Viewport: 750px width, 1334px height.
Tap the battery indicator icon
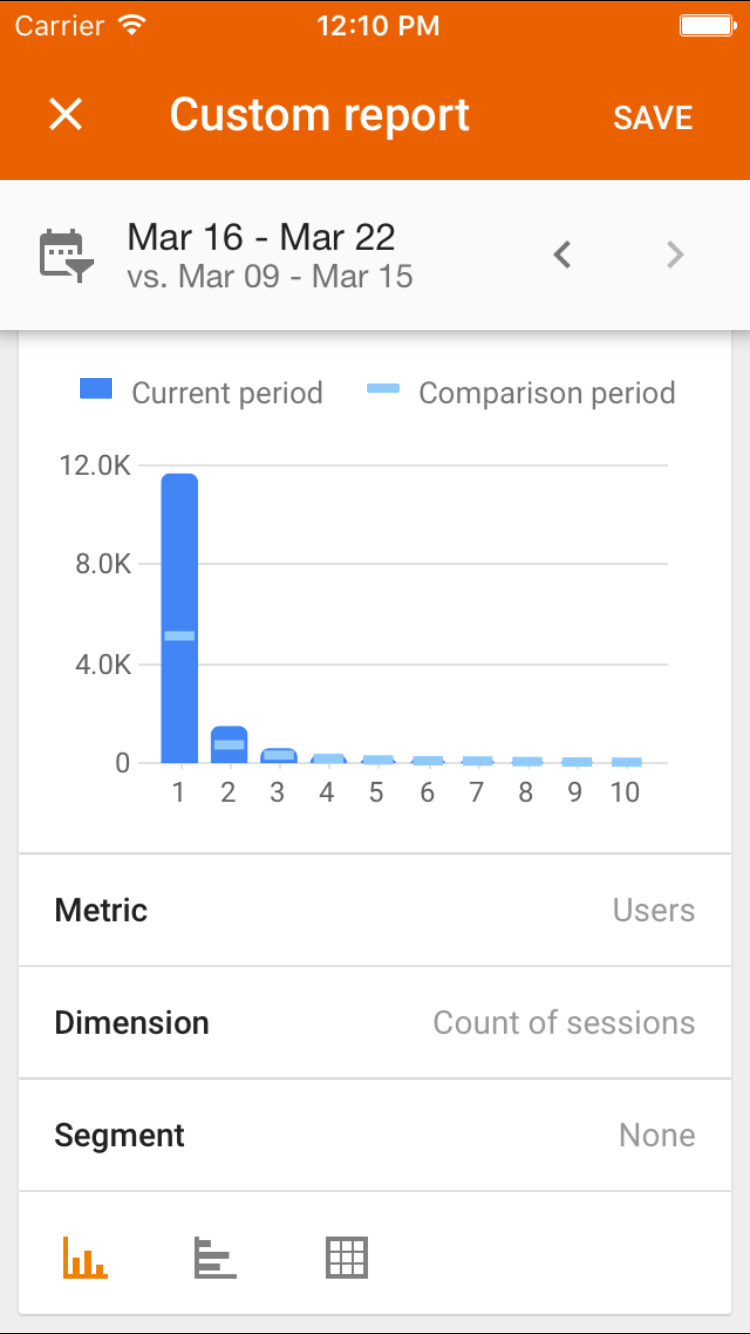pos(707,25)
